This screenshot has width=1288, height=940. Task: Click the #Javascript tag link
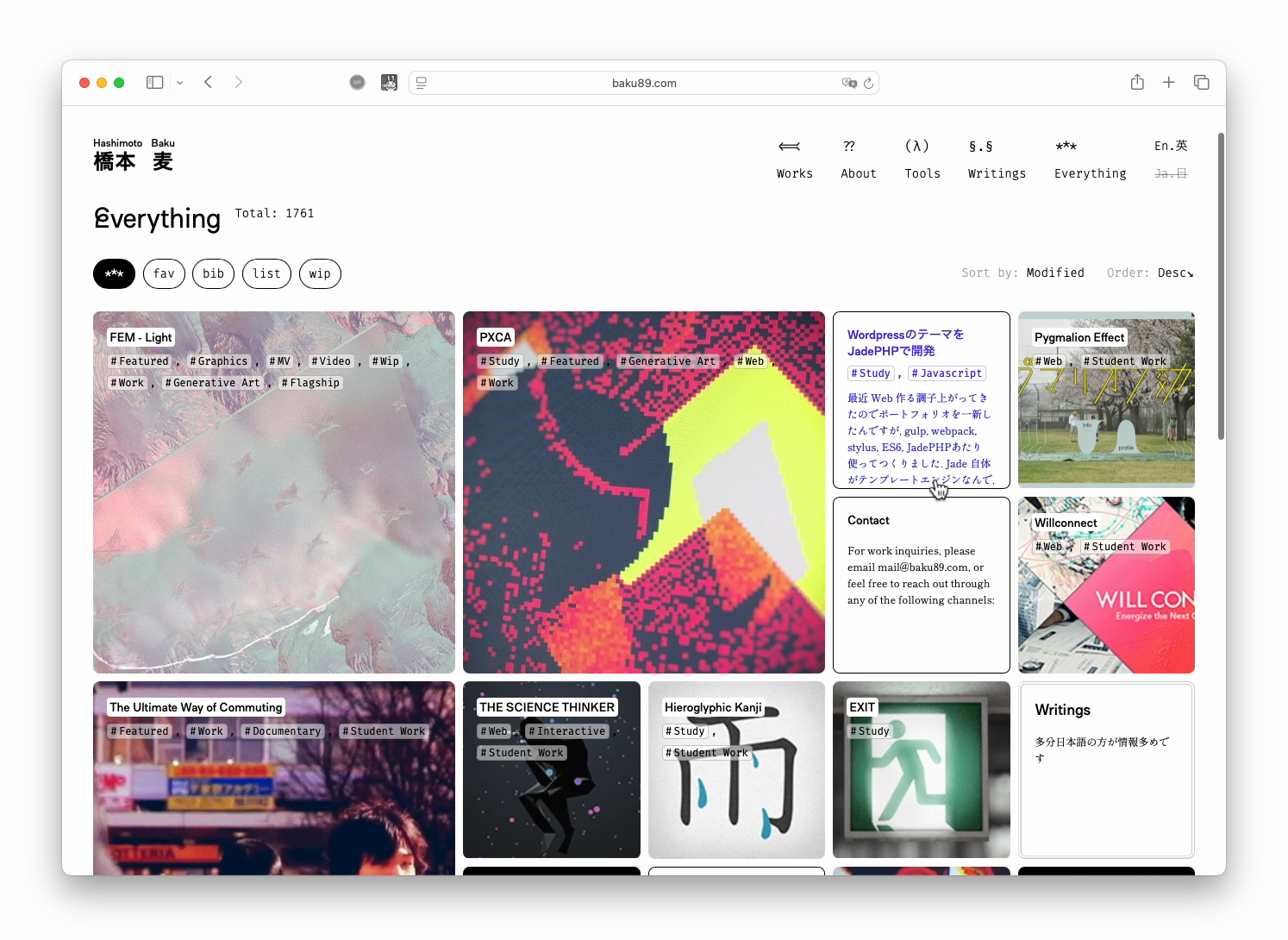[947, 373]
